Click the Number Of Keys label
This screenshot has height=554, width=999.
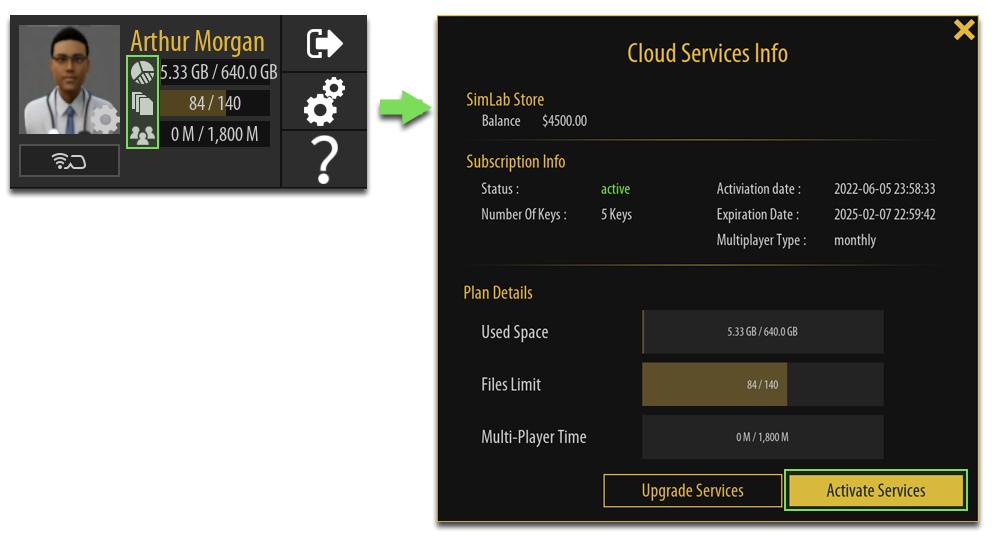524,215
